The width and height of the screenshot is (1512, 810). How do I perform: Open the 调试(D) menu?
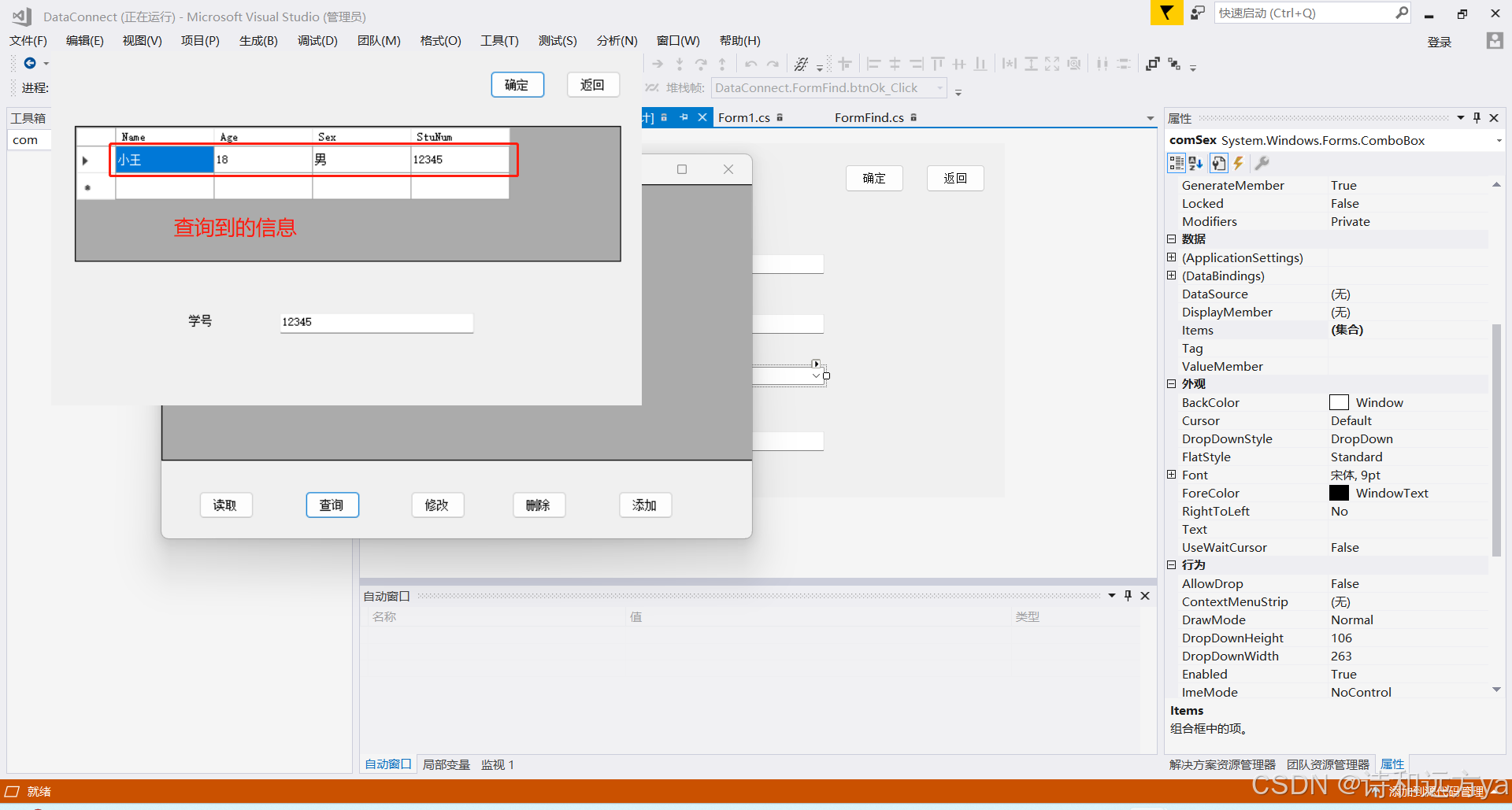point(317,41)
